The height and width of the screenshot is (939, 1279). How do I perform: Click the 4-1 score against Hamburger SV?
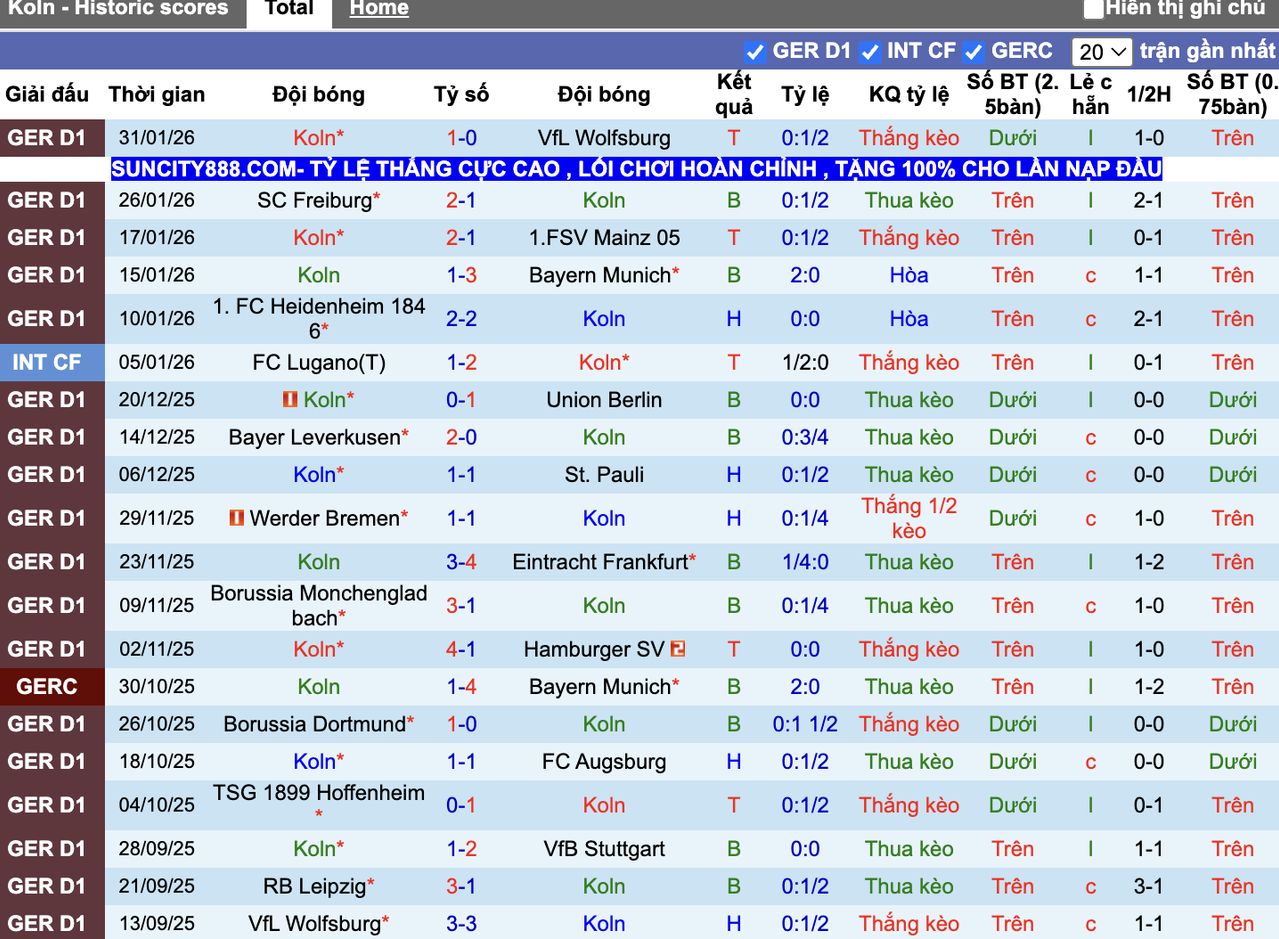click(461, 649)
